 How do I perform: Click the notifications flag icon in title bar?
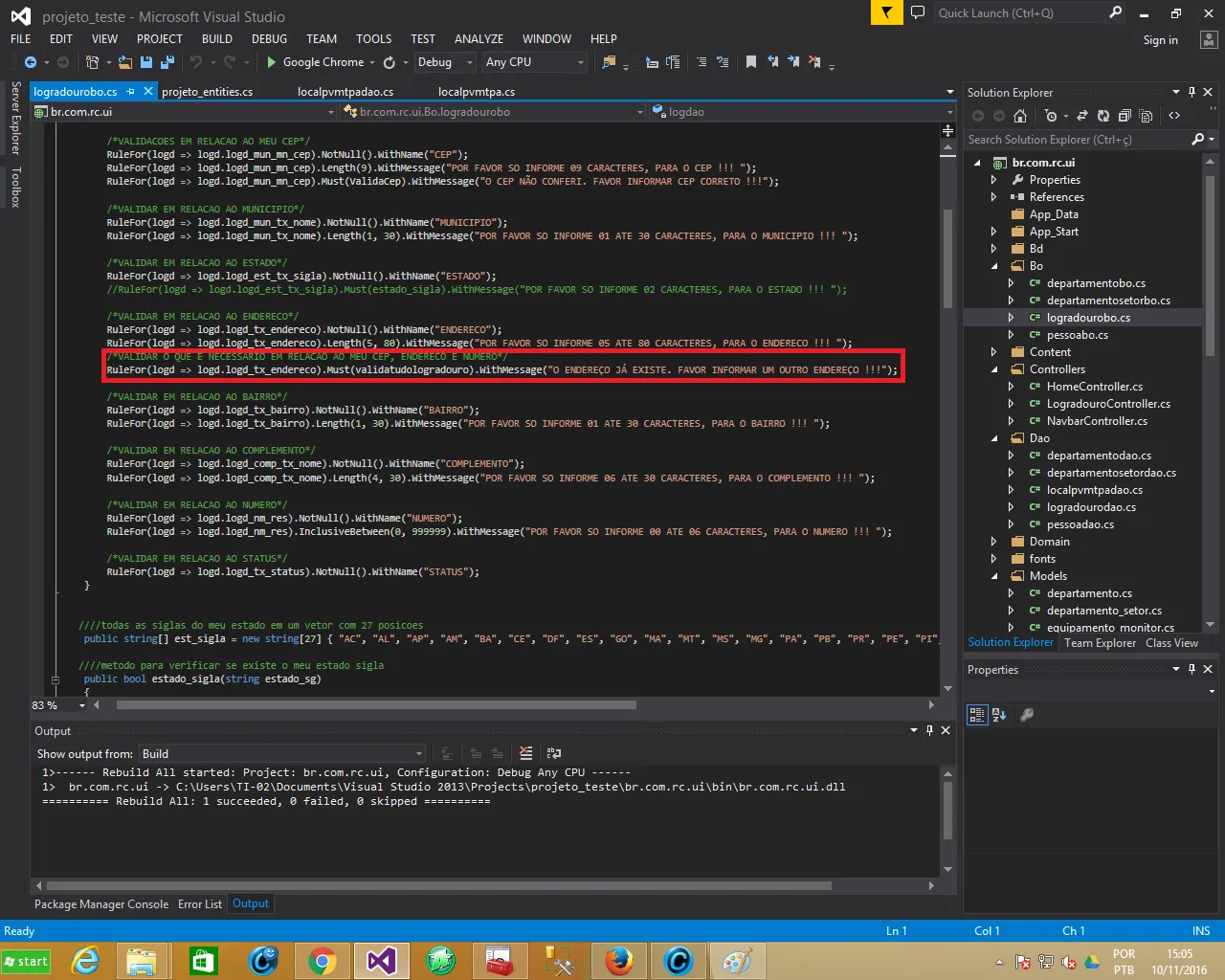(x=886, y=12)
